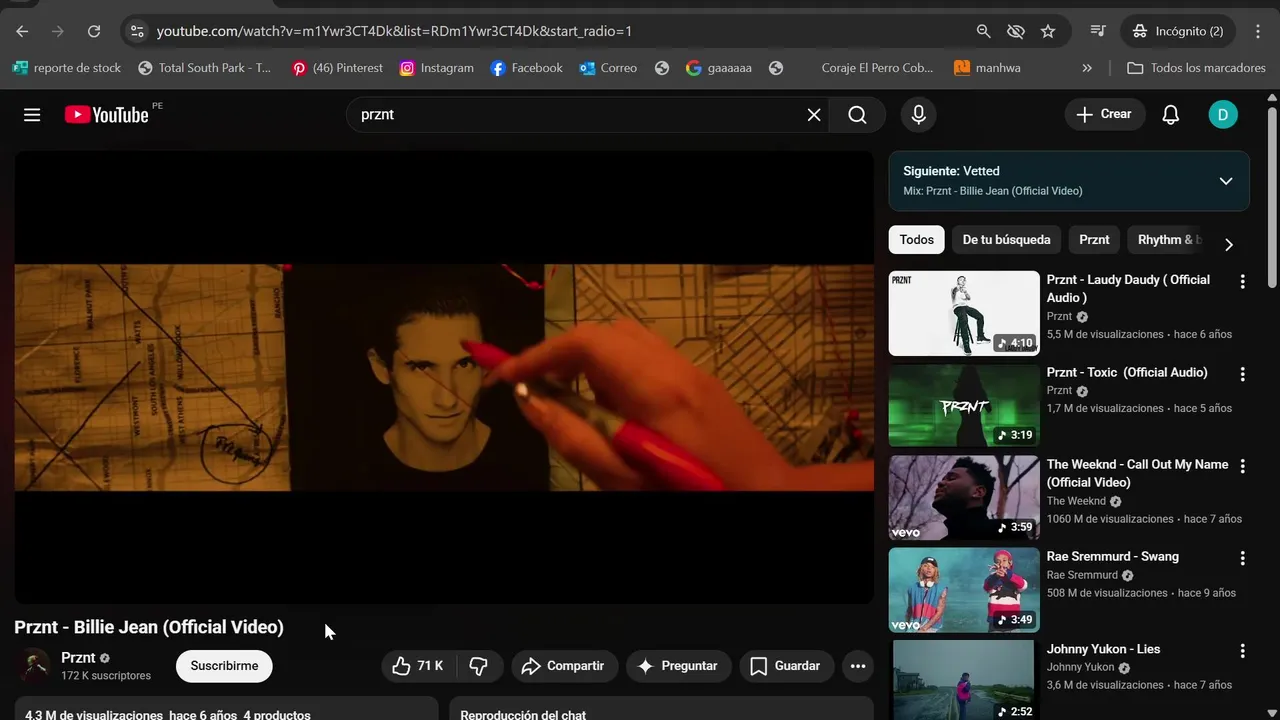Viewport: 1280px width, 720px height.
Task: Dislike the video with thumbs down
Action: tap(479, 666)
